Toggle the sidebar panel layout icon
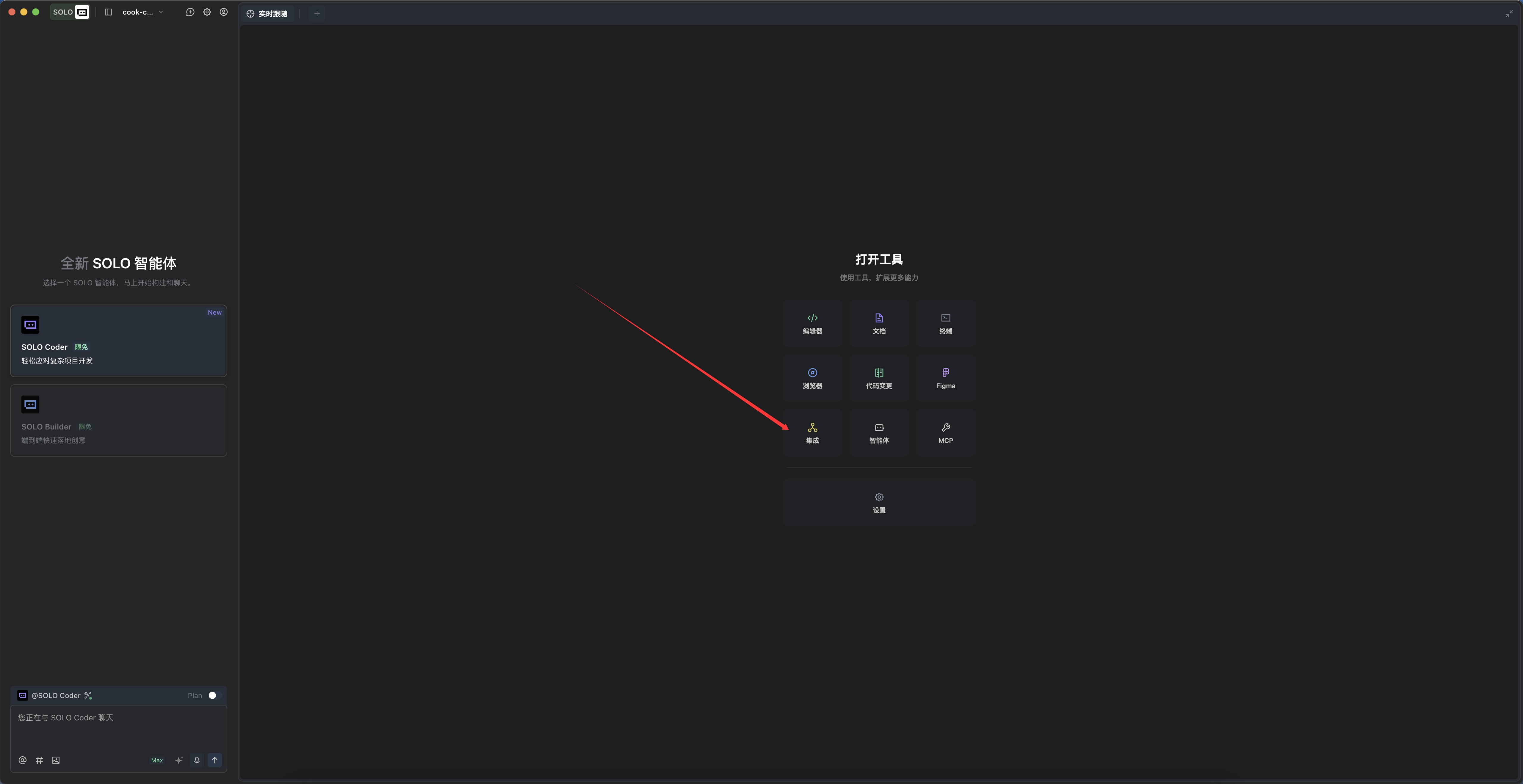1523x784 pixels. (x=108, y=12)
